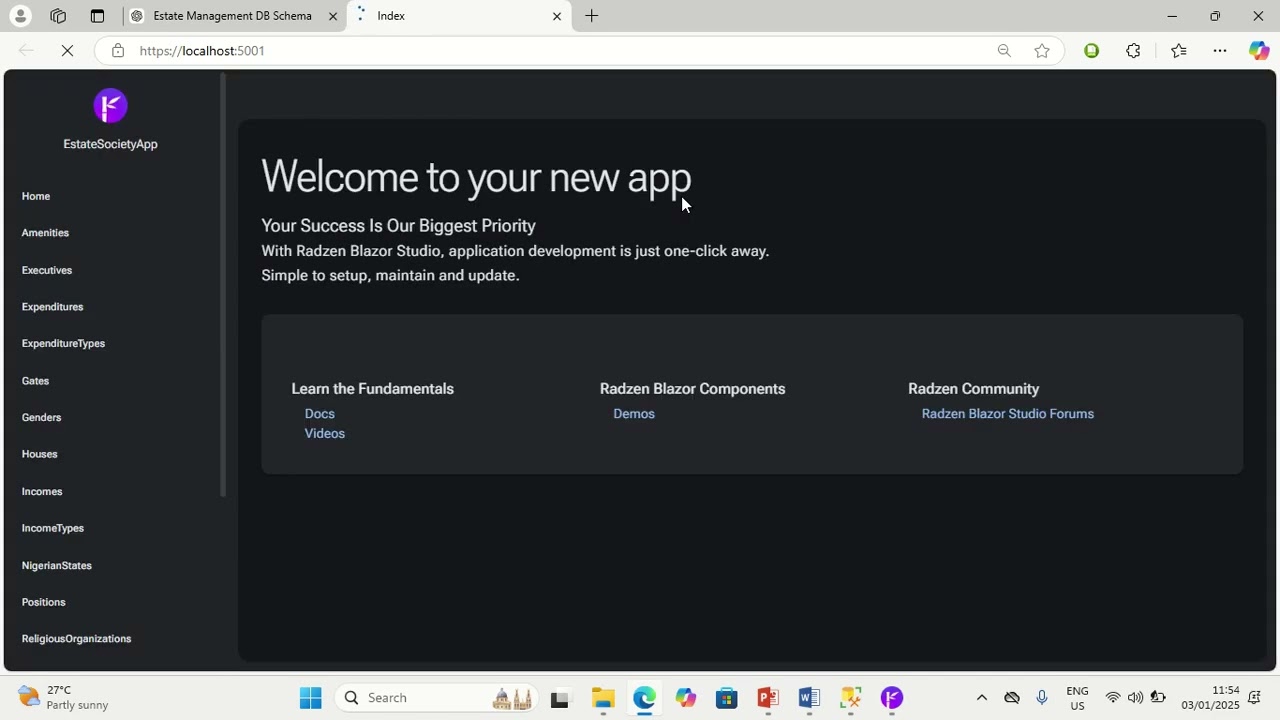Screen dimensions: 1280x720
Task: Open ReligiousOrganizations in the sidebar
Action: point(76,639)
